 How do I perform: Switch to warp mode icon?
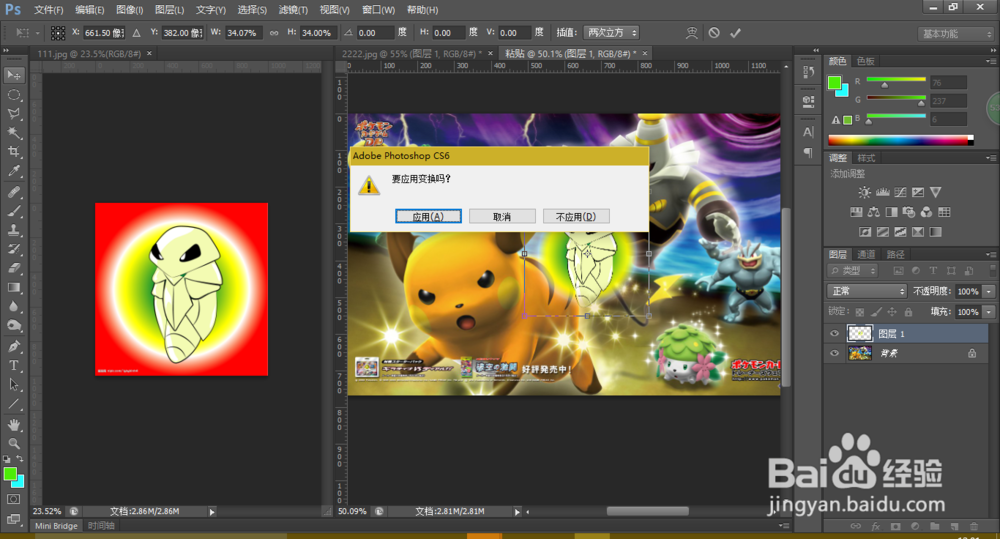point(692,33)
